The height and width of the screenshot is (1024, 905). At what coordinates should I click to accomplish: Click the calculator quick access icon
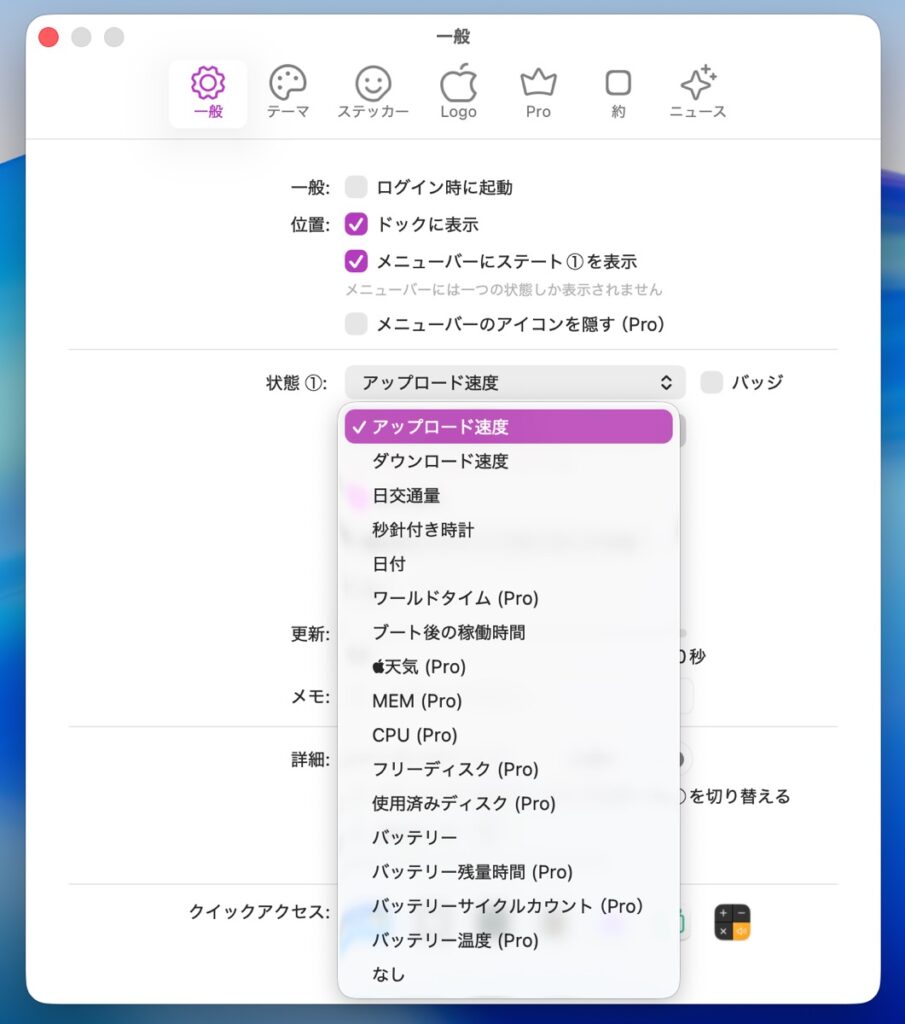point(731,922)
